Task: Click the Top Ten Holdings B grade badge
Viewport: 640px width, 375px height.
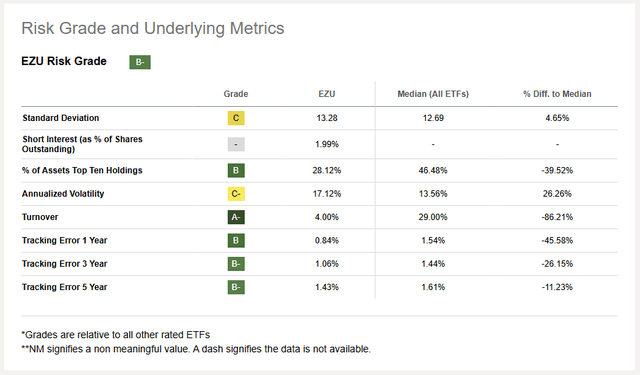Action: coord(236,170)
